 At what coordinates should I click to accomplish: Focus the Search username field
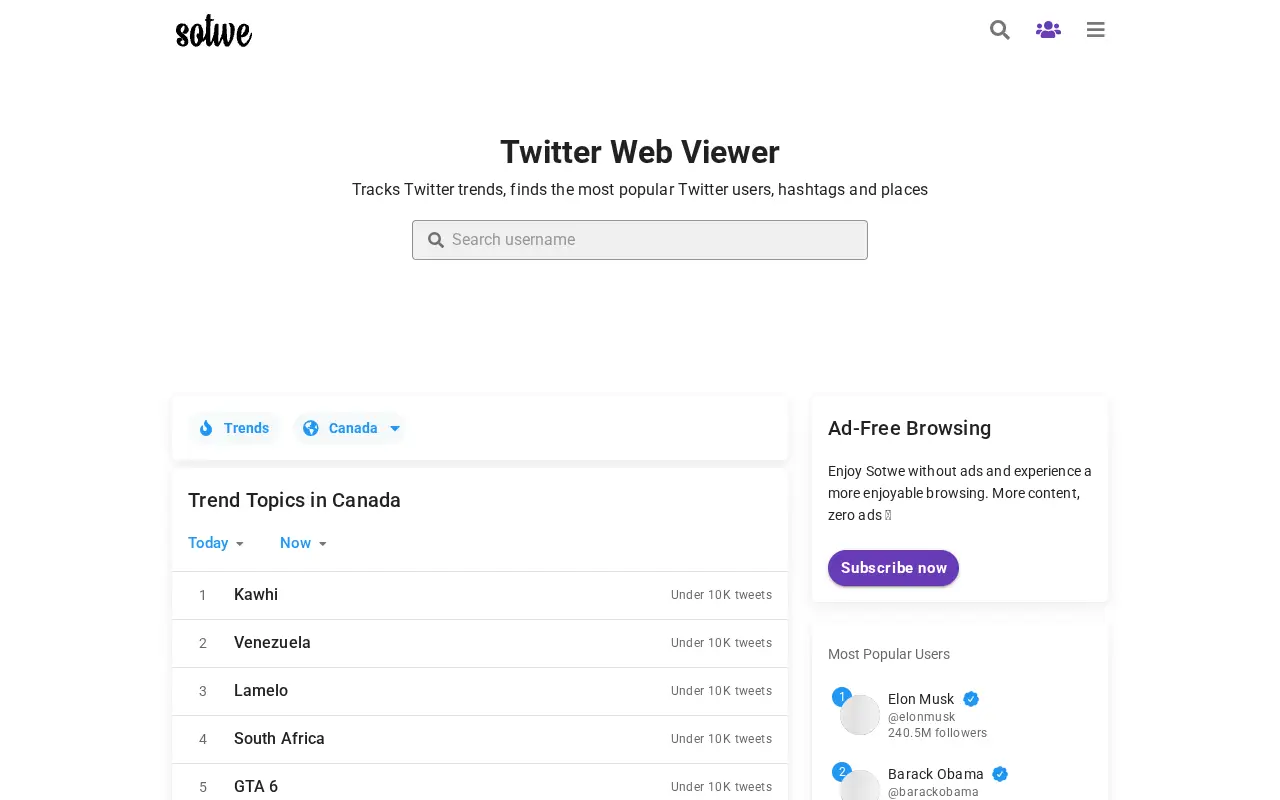(640, 240)
